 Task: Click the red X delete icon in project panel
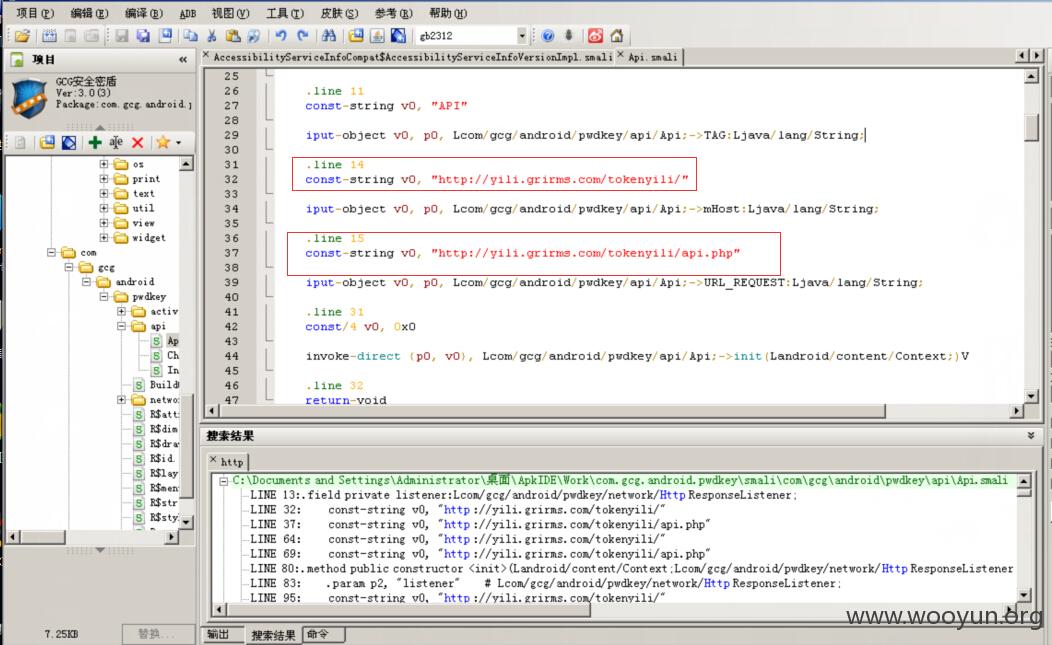coord(138,142)
